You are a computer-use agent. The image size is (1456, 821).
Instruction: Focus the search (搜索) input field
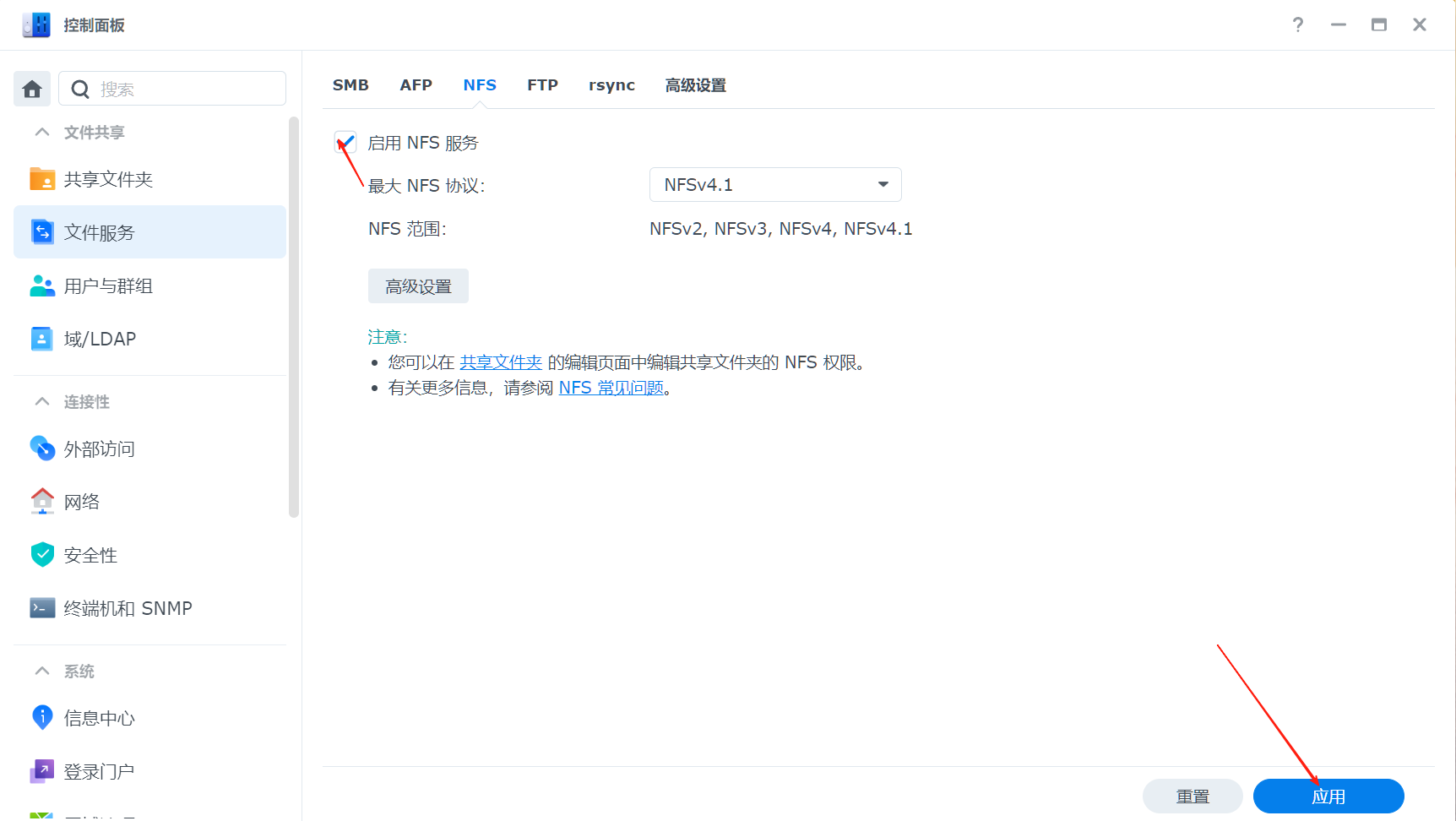pos(172,89)
